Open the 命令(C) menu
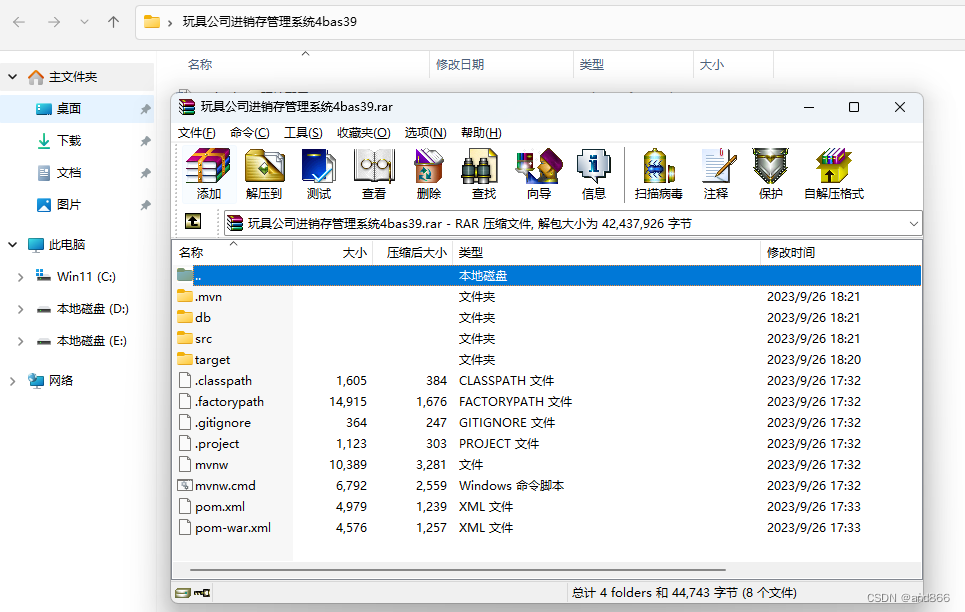This screenshot has height=612, width=965. (x=250, y=133)
